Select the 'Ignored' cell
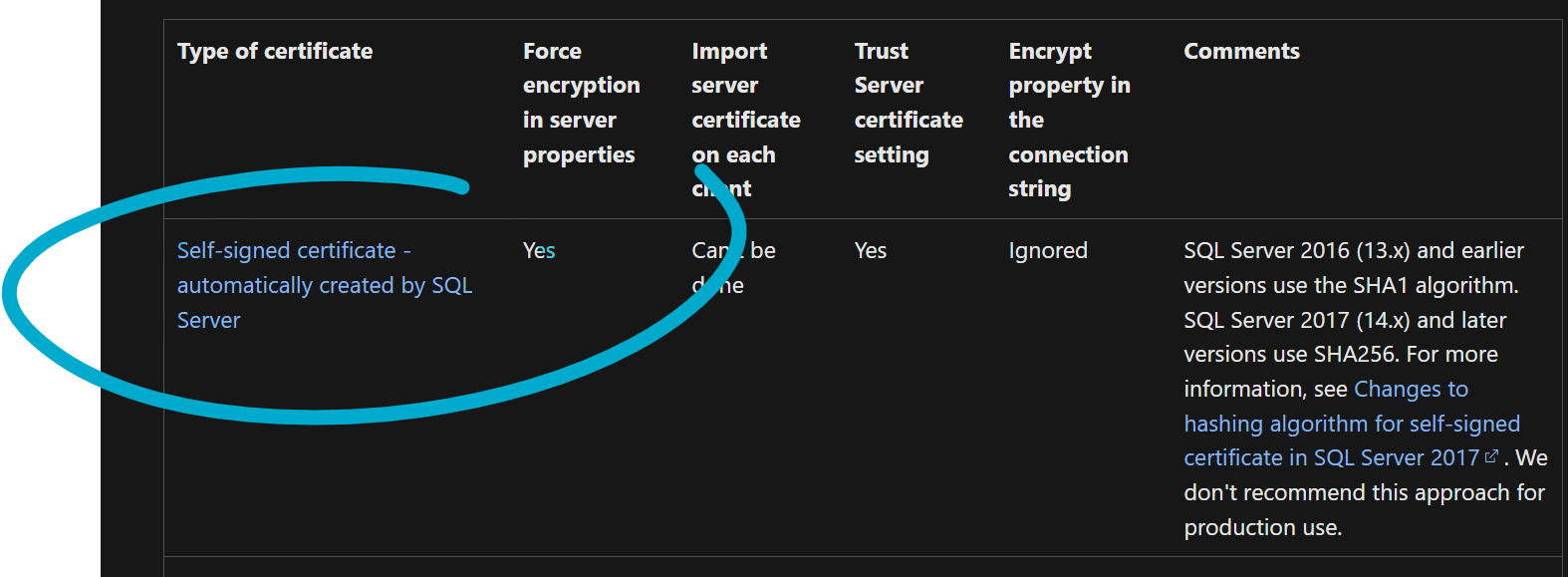1568x577 pixels. coord(1048,251)
